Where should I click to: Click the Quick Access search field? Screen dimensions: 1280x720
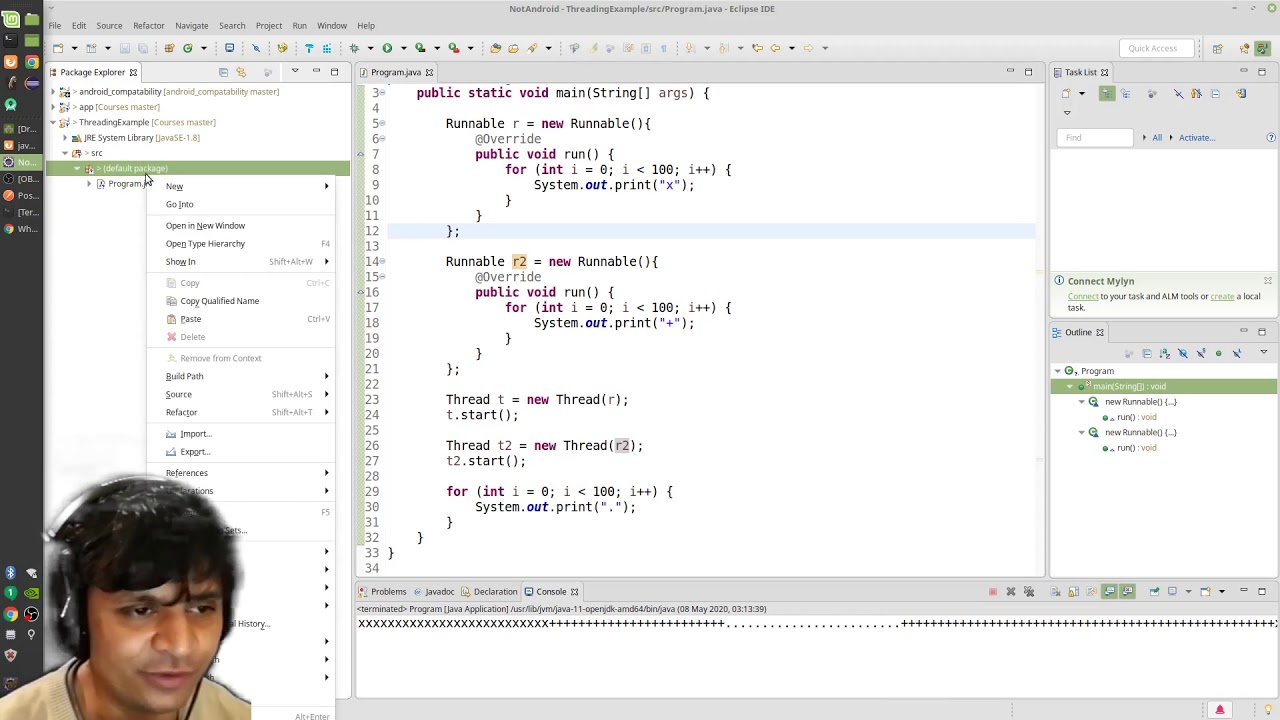click(x=1152, y=48)
